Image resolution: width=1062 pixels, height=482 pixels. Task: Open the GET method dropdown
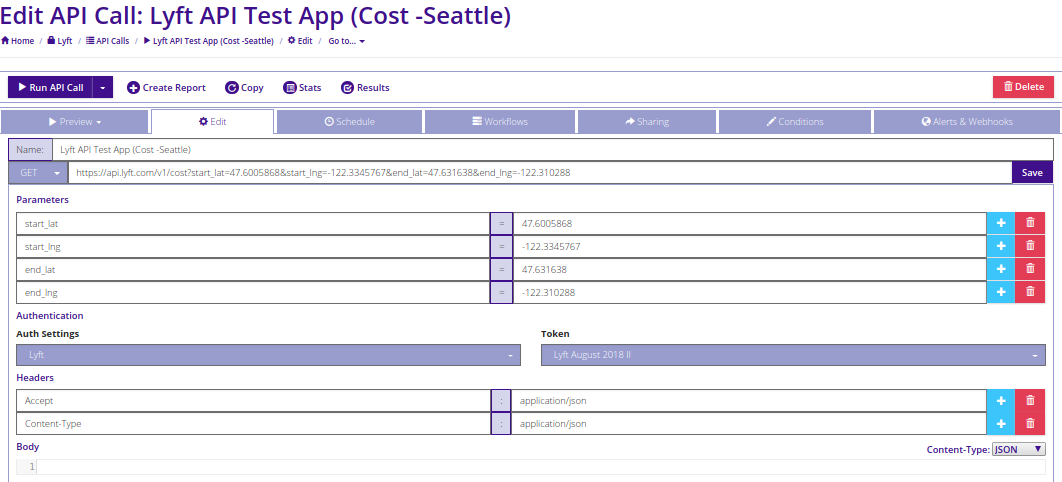[x=38, y=173]
